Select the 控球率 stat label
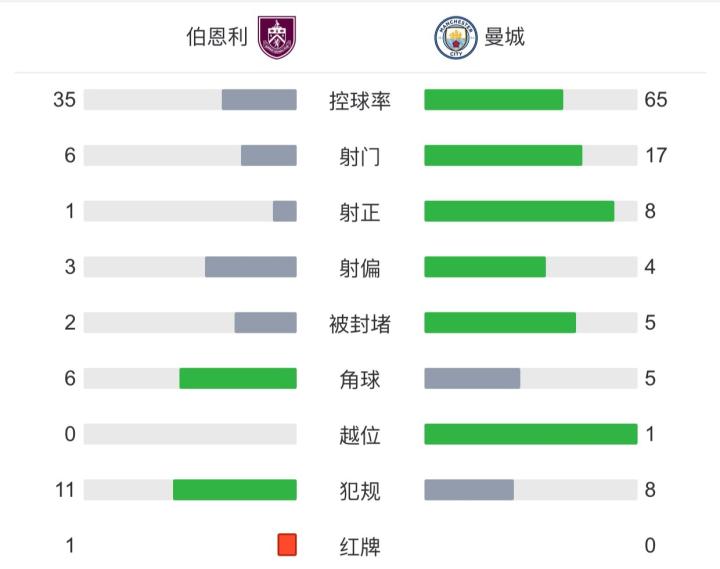The height and width of the screenshot is (569, 720). coord(360,100)
